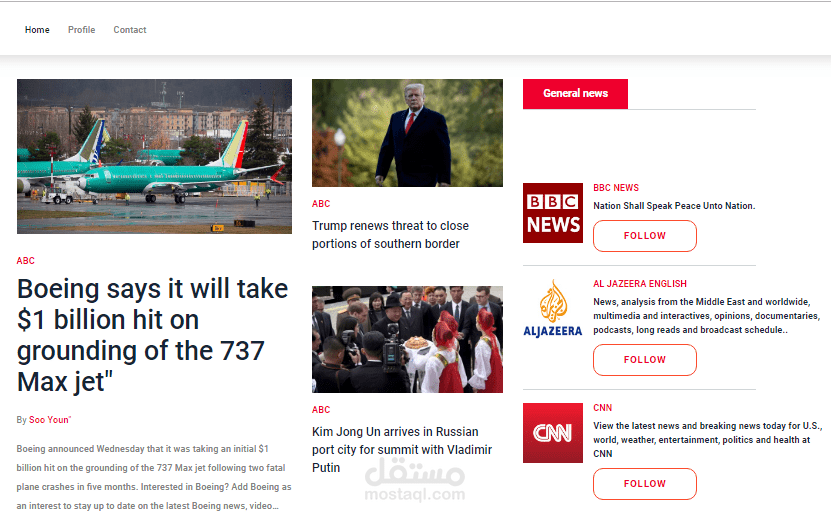Read the Boeing $1 billion hit headline

[153, 335]
